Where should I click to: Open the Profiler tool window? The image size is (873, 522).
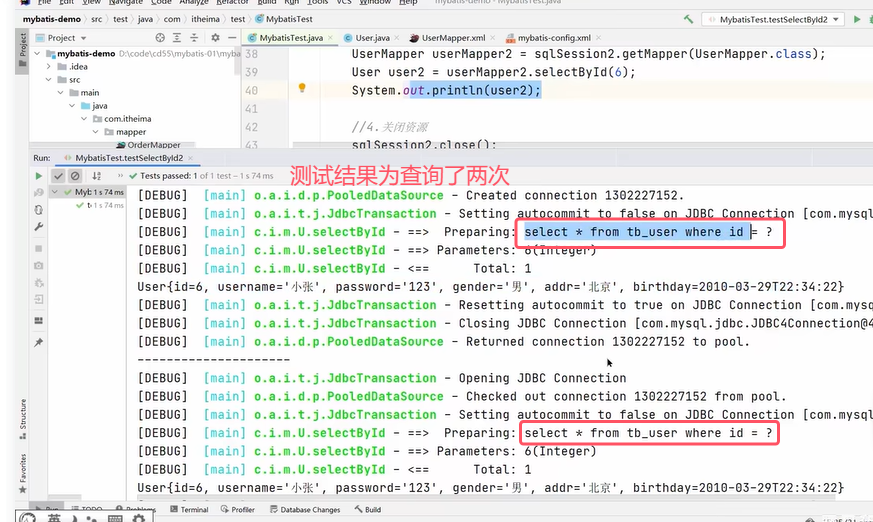[238, 509]
